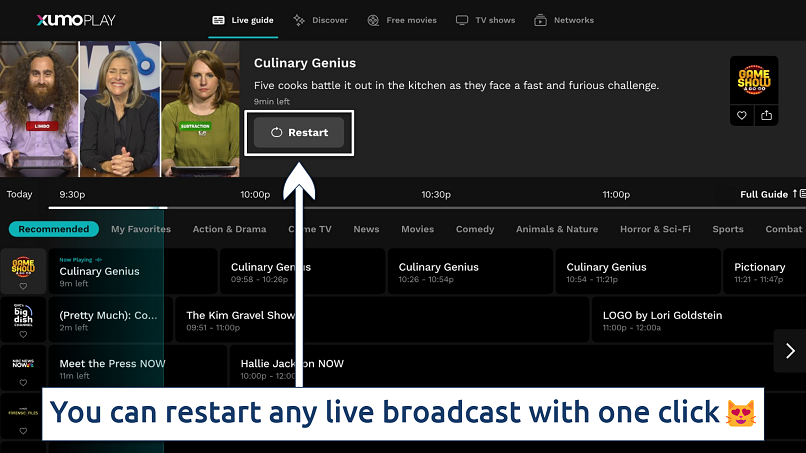Open the Full Guide

pos(772,194)
